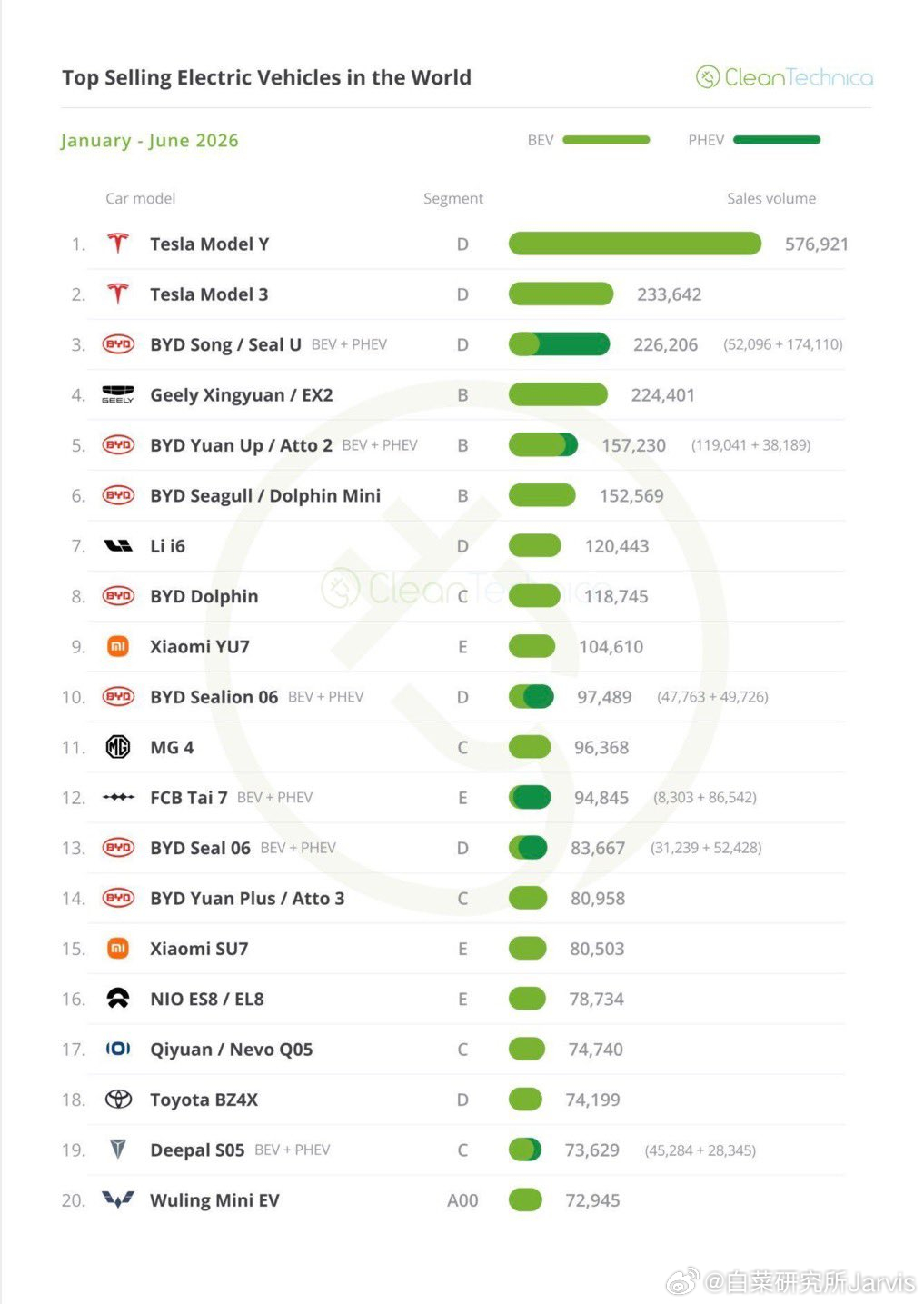Click the Toyota logo beside BZ4X
The image size is (924, 1304).
(x=118, y=1100)
